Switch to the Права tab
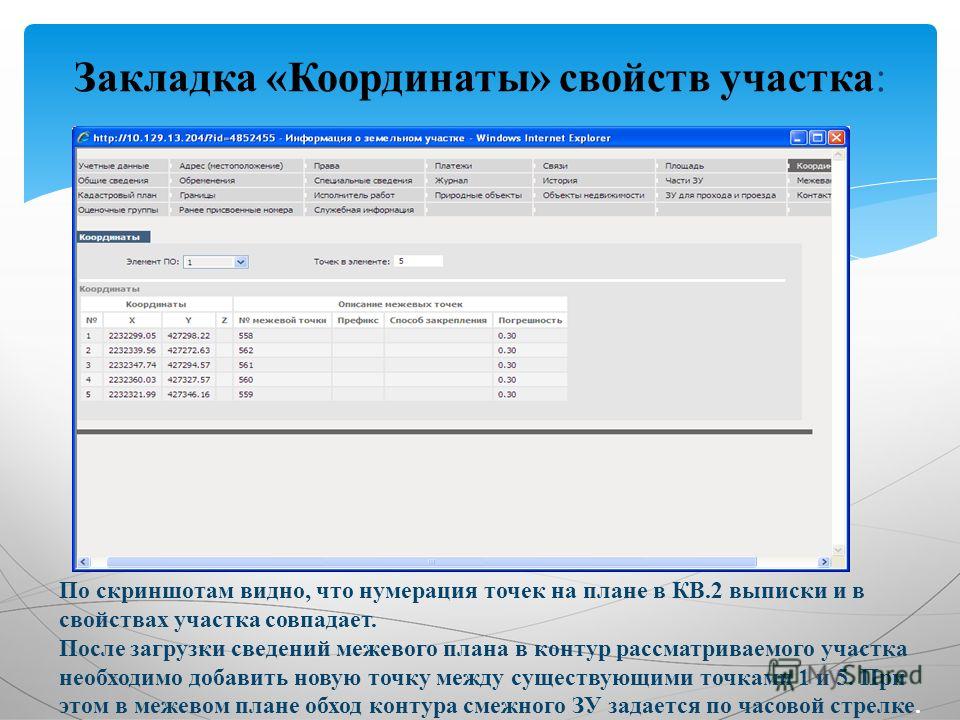Viewport: 960px width, 720px height. (326, 166)
